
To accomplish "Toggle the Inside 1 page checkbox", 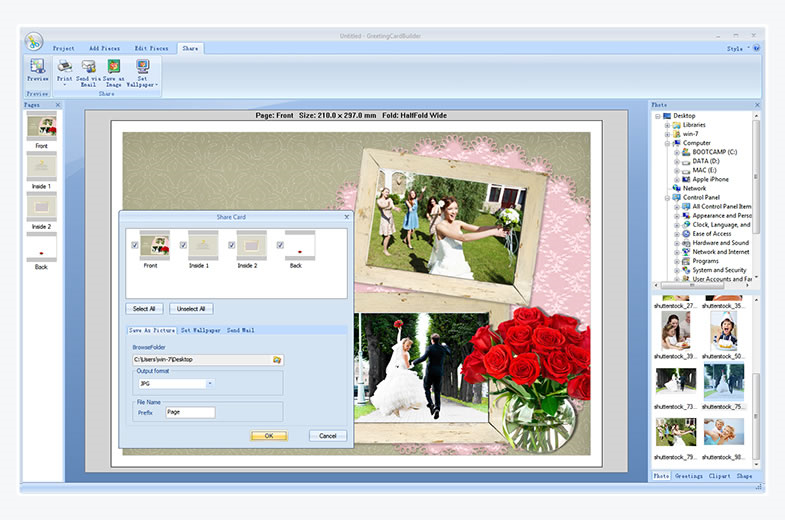I will coord(183,245).
